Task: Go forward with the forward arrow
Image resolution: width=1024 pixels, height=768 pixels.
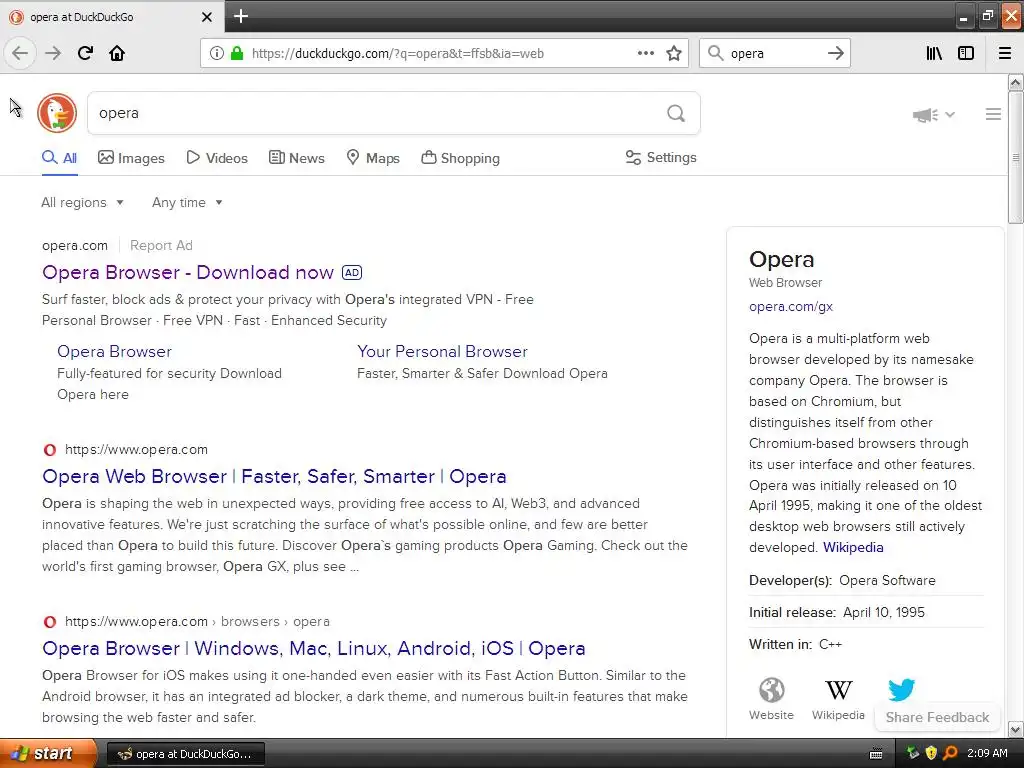Action: [53, 53]
